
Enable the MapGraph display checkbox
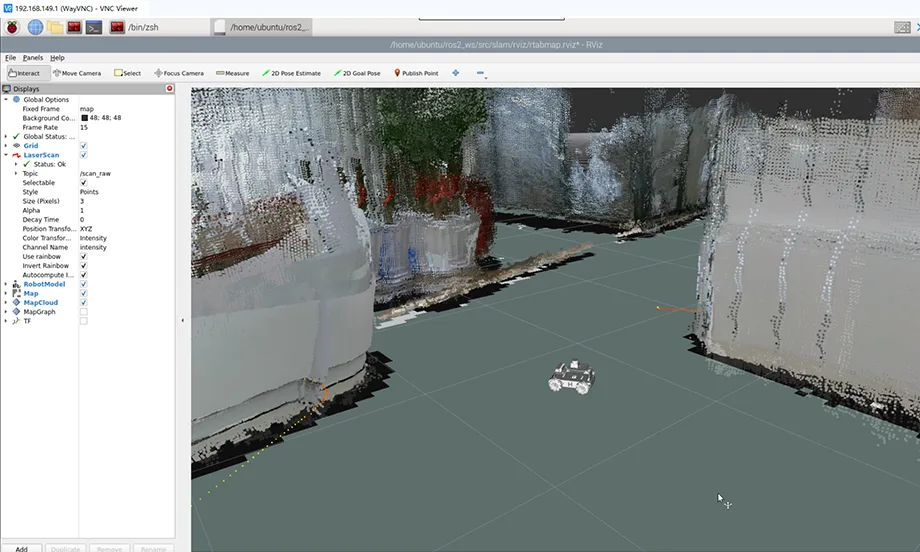point(83,311)
